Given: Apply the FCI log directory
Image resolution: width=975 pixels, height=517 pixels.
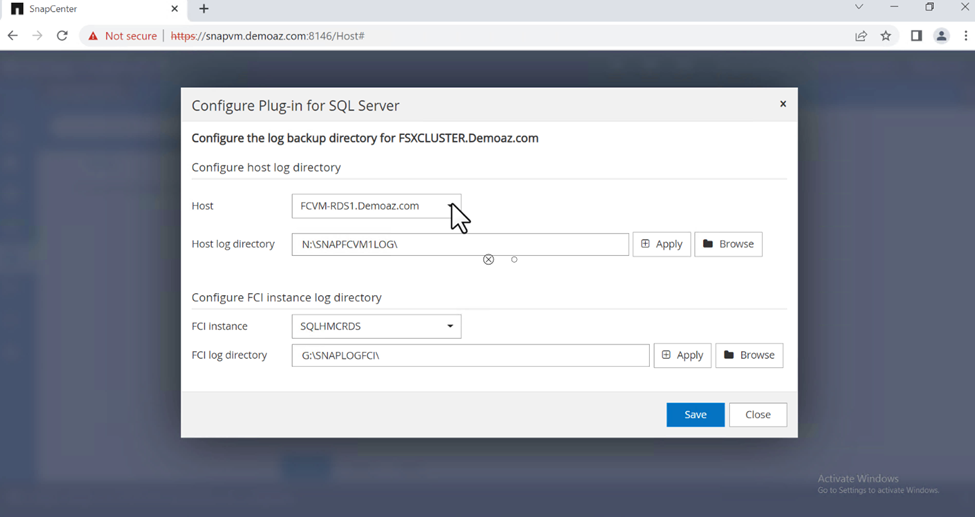Looking at the screenshot, I should click(682, 355).
